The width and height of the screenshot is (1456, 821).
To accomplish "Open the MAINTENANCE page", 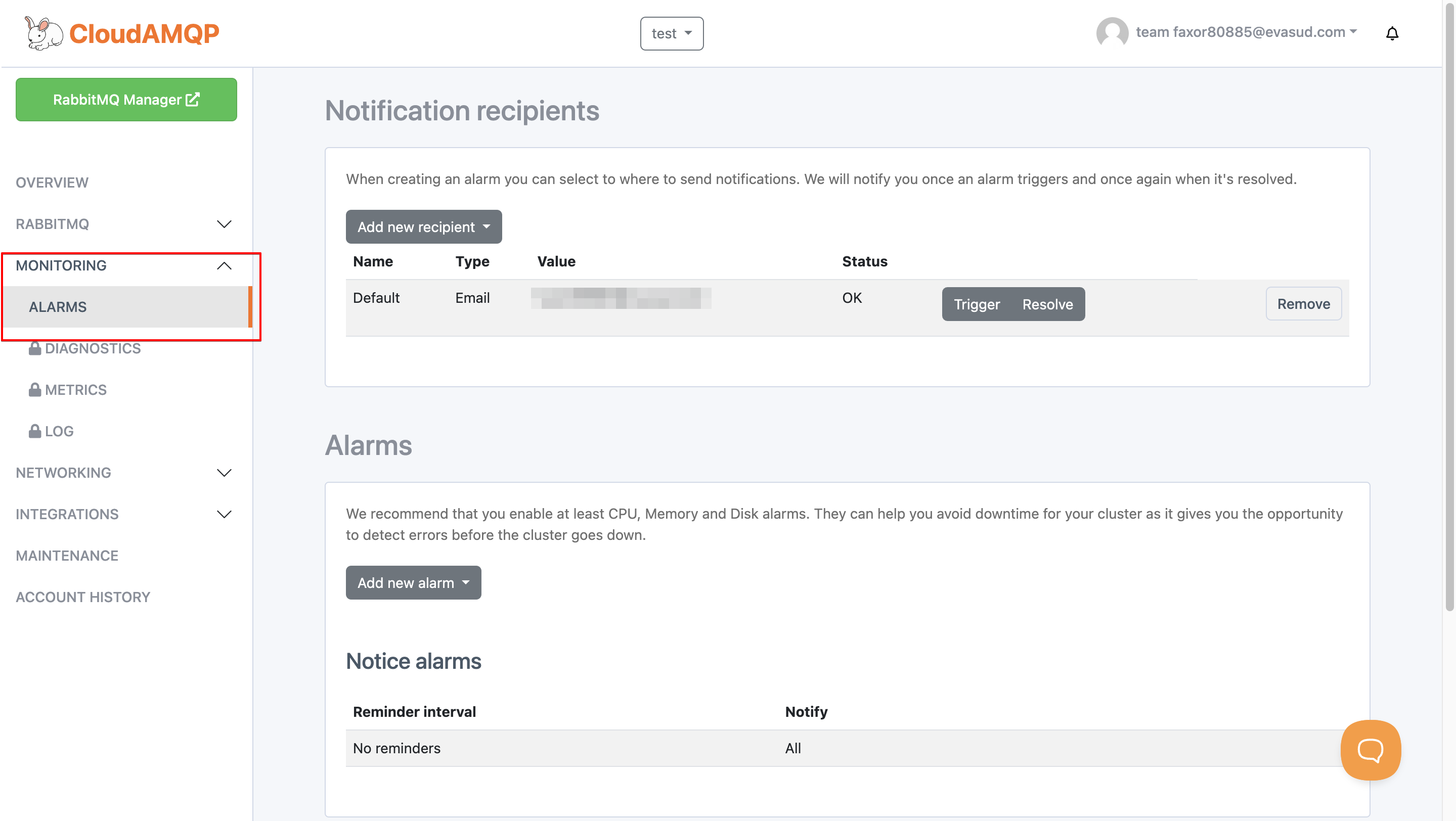I will (67, 556).
